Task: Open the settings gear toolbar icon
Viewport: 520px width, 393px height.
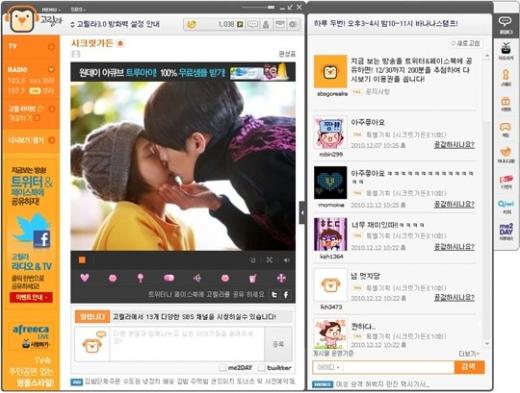Action: coord(293,24)
